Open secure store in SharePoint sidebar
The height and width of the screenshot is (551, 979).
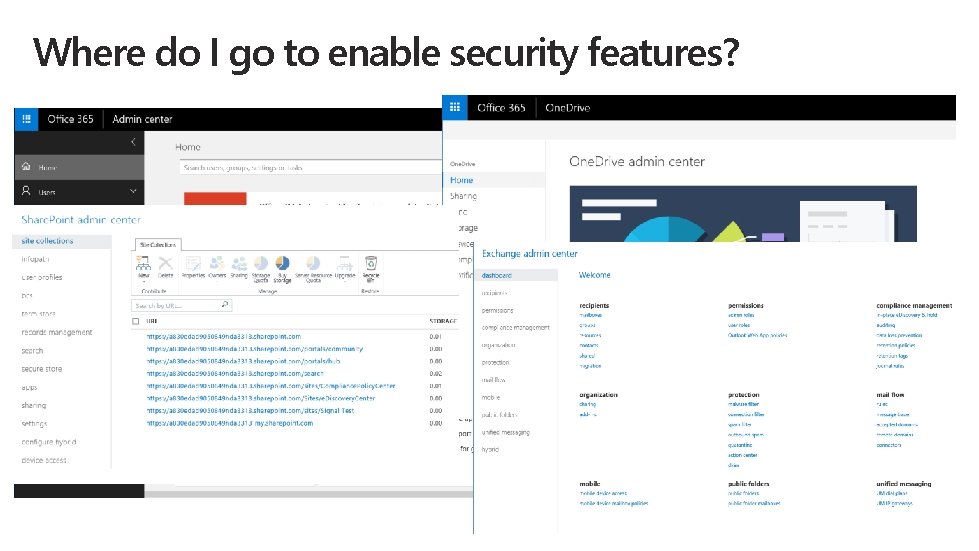click(x=42, y=369)
